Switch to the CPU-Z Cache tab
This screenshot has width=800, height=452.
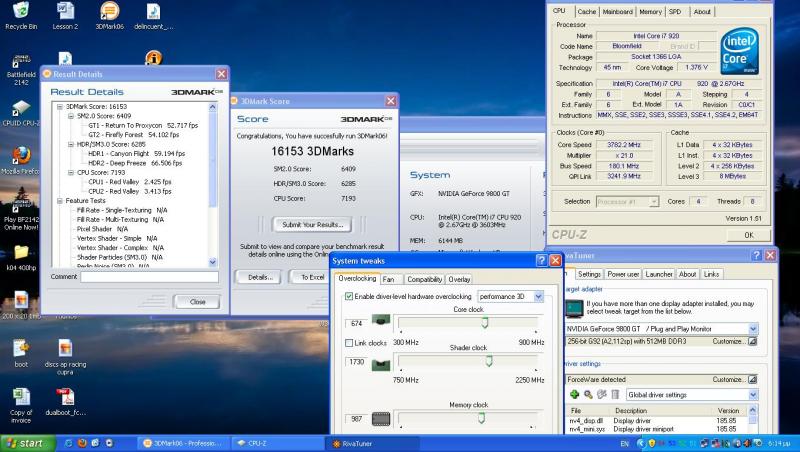click(587, 12)
